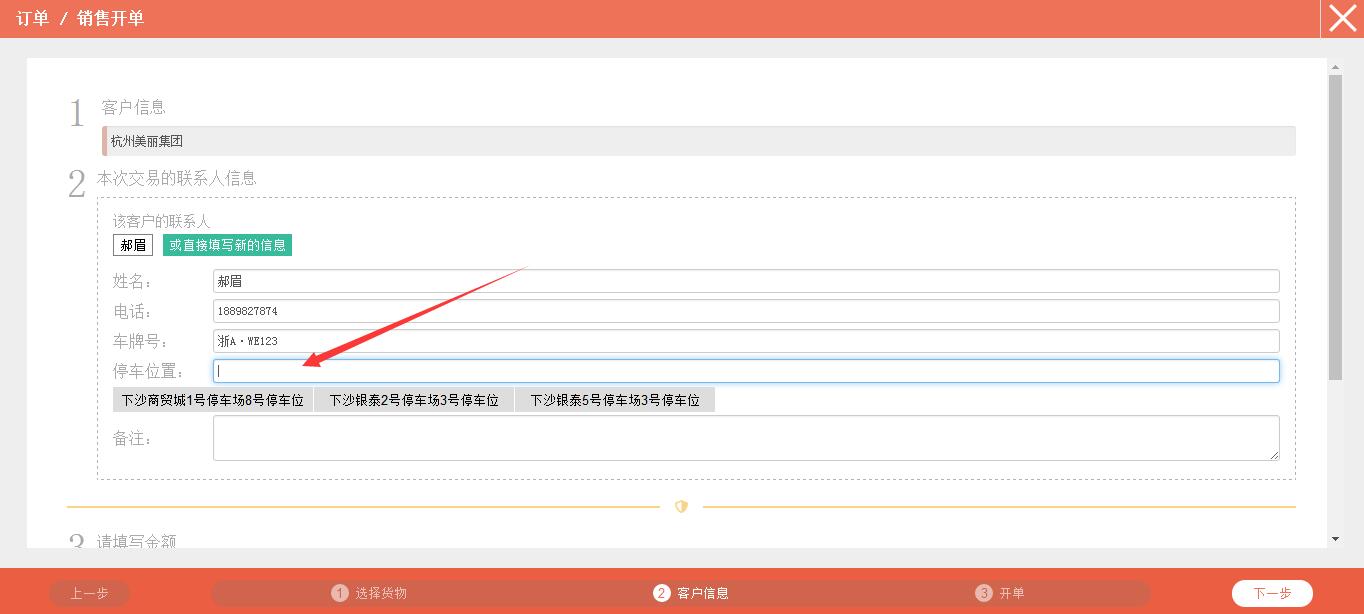This screenshot has height=614, width=1364.
Task: Go back with the 上一步 button
Action: pyautogui.click(x=89, y=593)
